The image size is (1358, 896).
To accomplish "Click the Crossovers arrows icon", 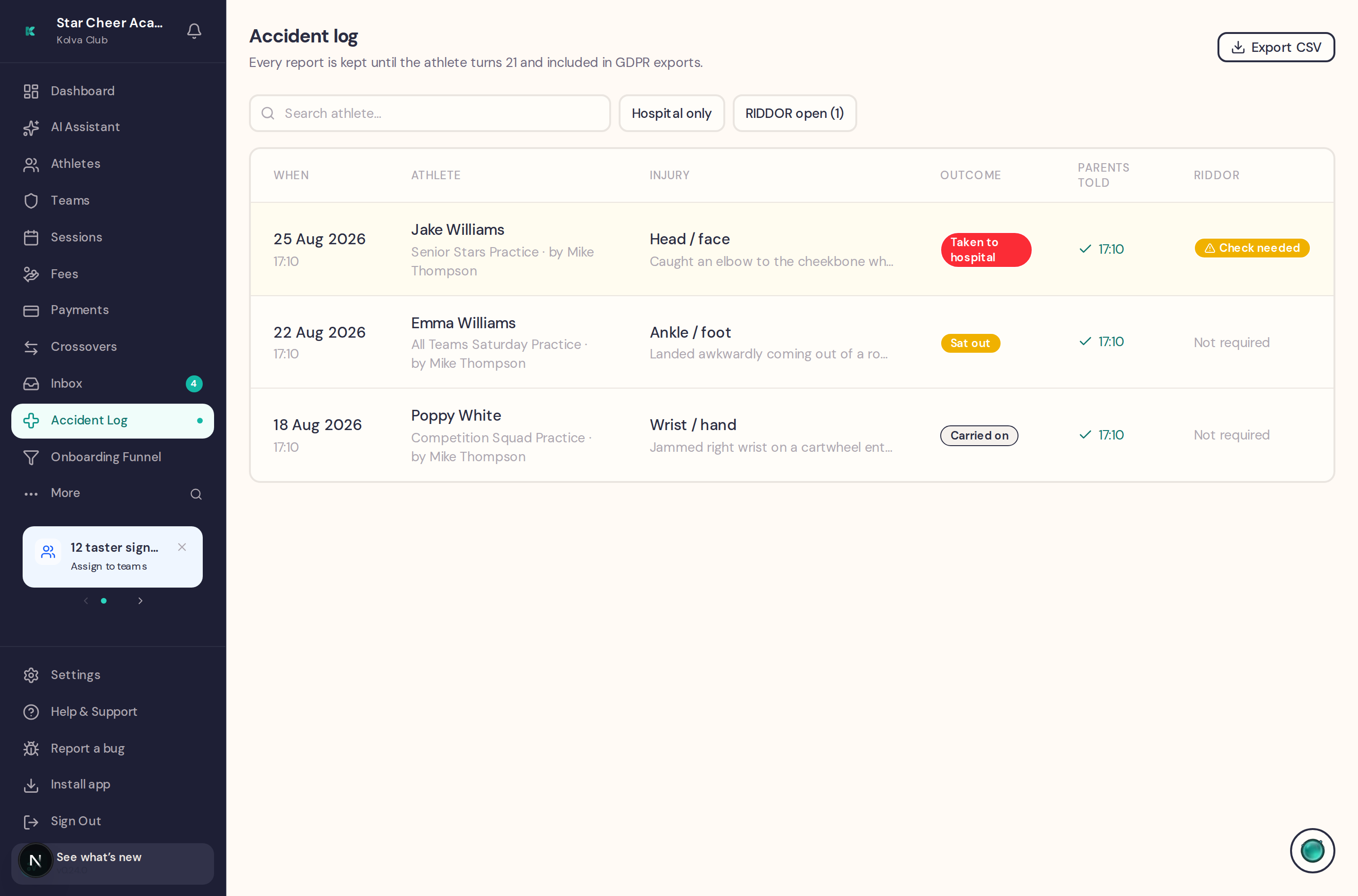I will [x=31, y=347].
